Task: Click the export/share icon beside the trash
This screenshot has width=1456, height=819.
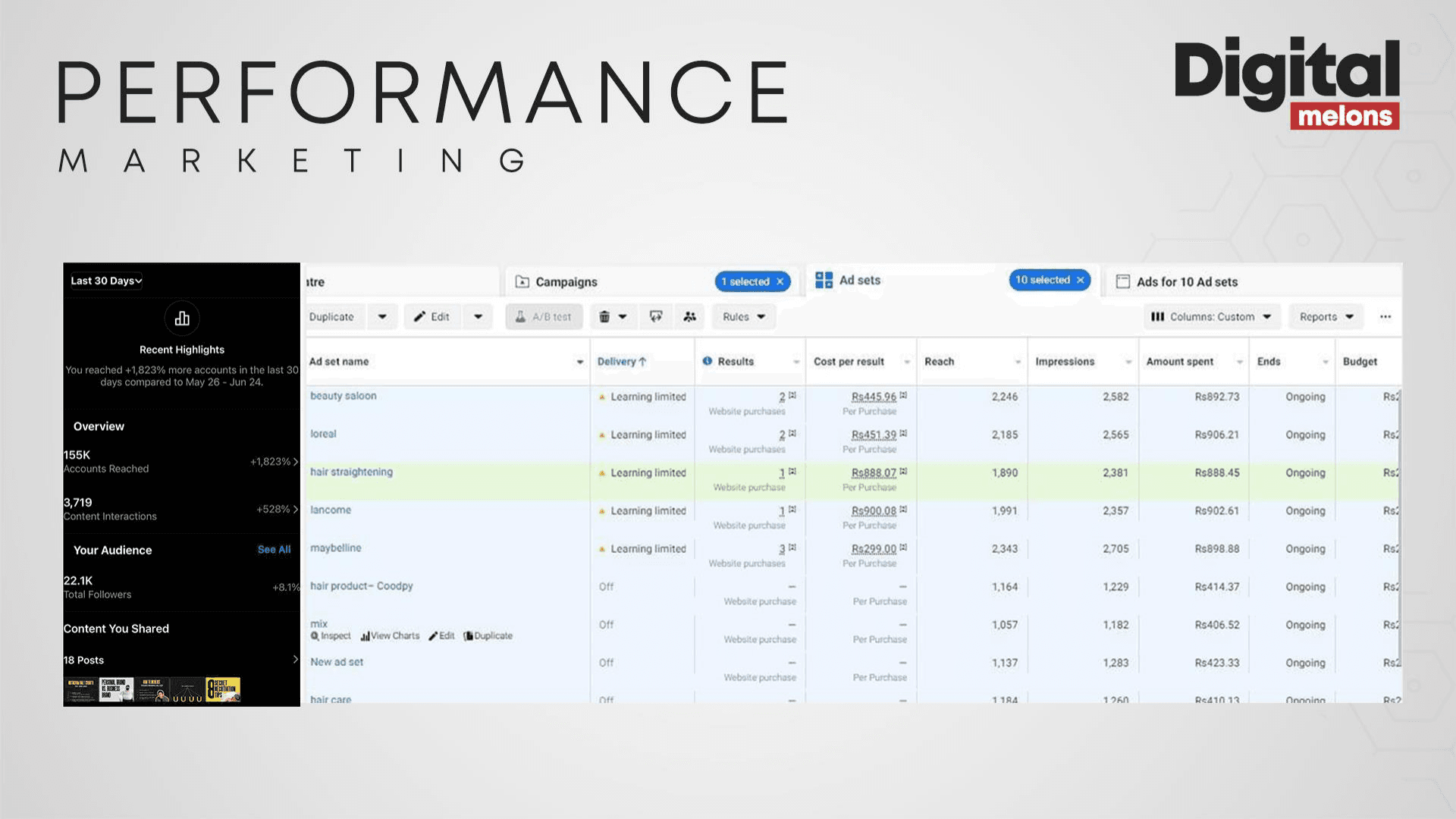Action: point(656,317)
